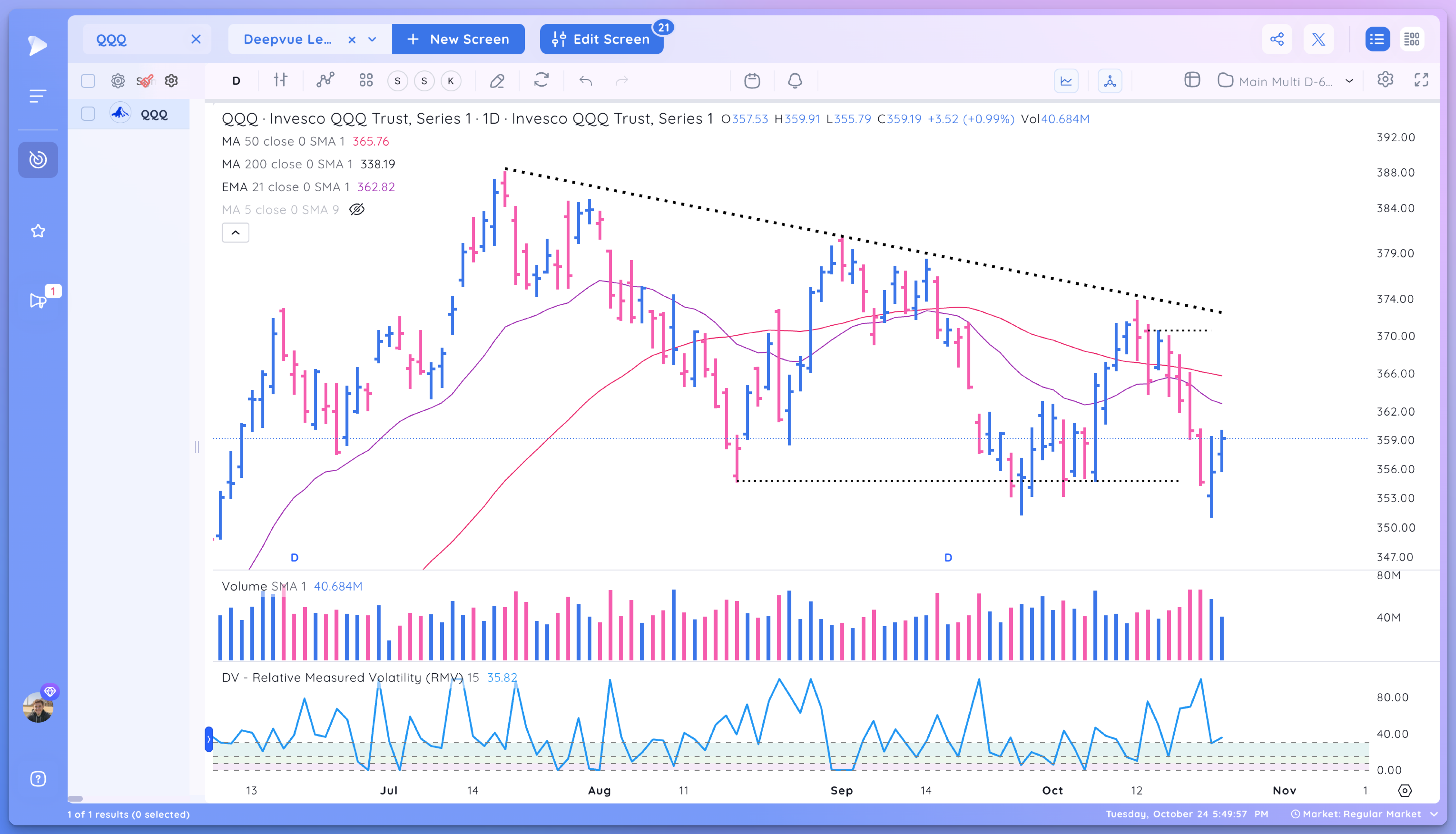This screenshot has width=1456, height=834.
Task: Open the bar chart style selector
Action: (x=280, y=80)
